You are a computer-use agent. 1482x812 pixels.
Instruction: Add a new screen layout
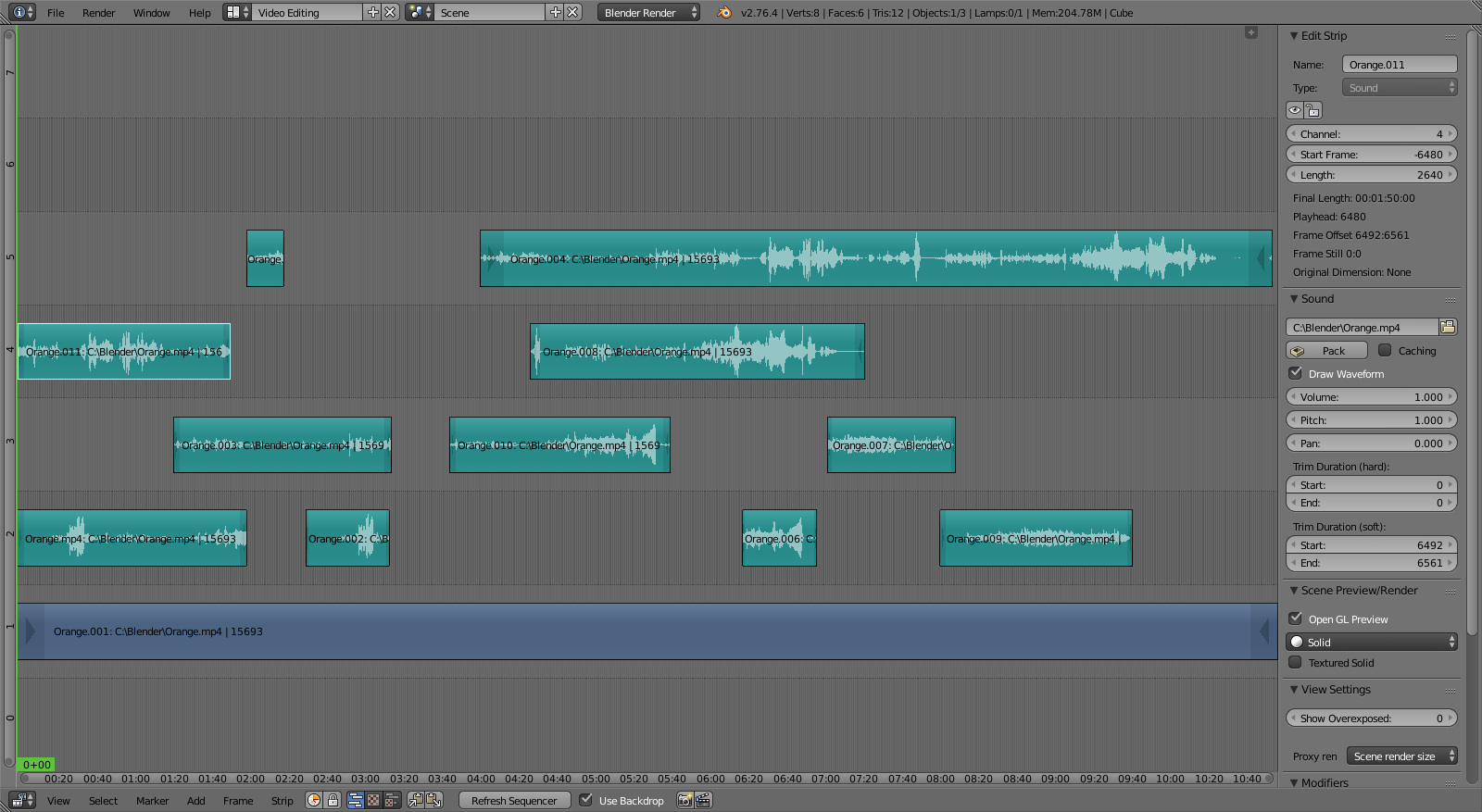coord(373,12)
